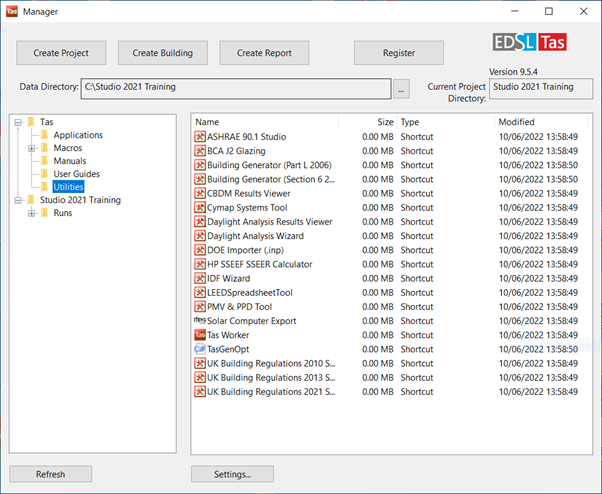Click the Building Generator (Part L 2006) icon
The width and height of the screenshot is (602, 494).
tap(200, 165)
